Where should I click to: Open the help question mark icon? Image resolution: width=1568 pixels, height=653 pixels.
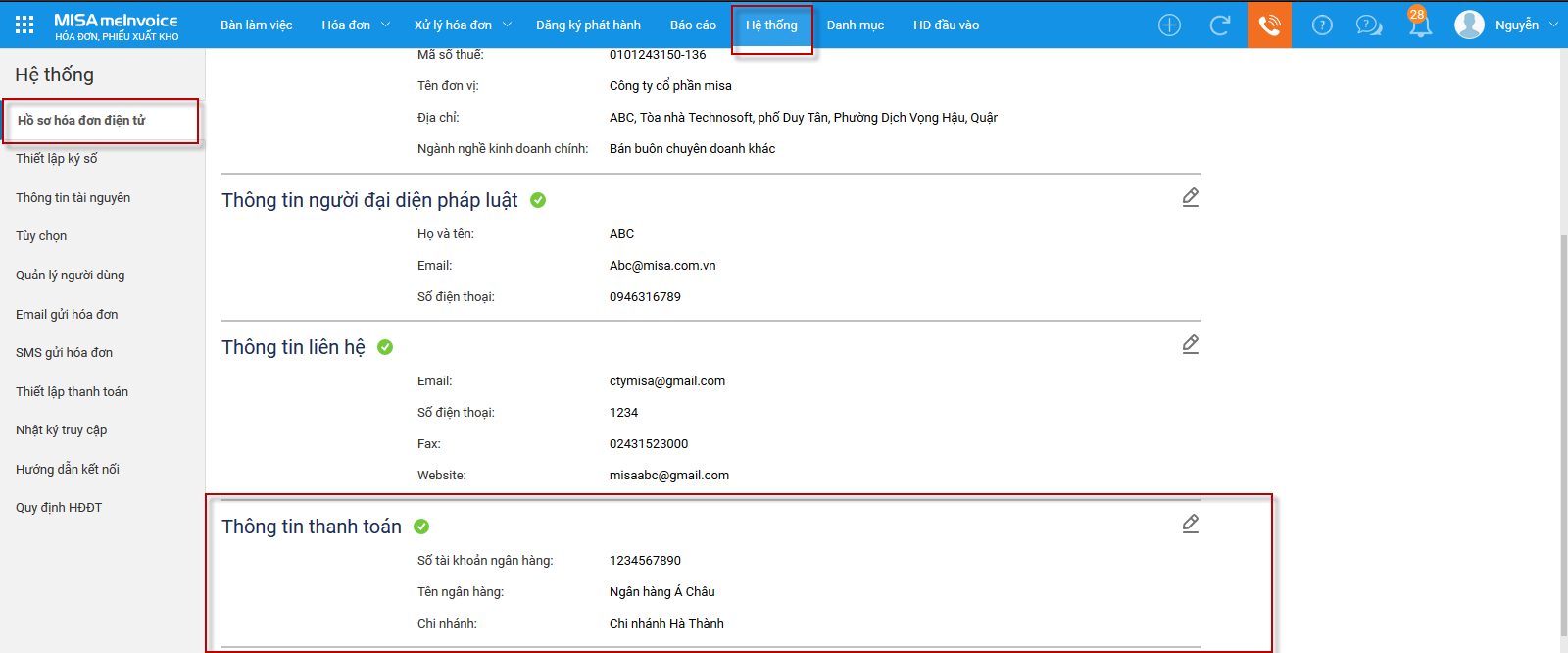1322,25
